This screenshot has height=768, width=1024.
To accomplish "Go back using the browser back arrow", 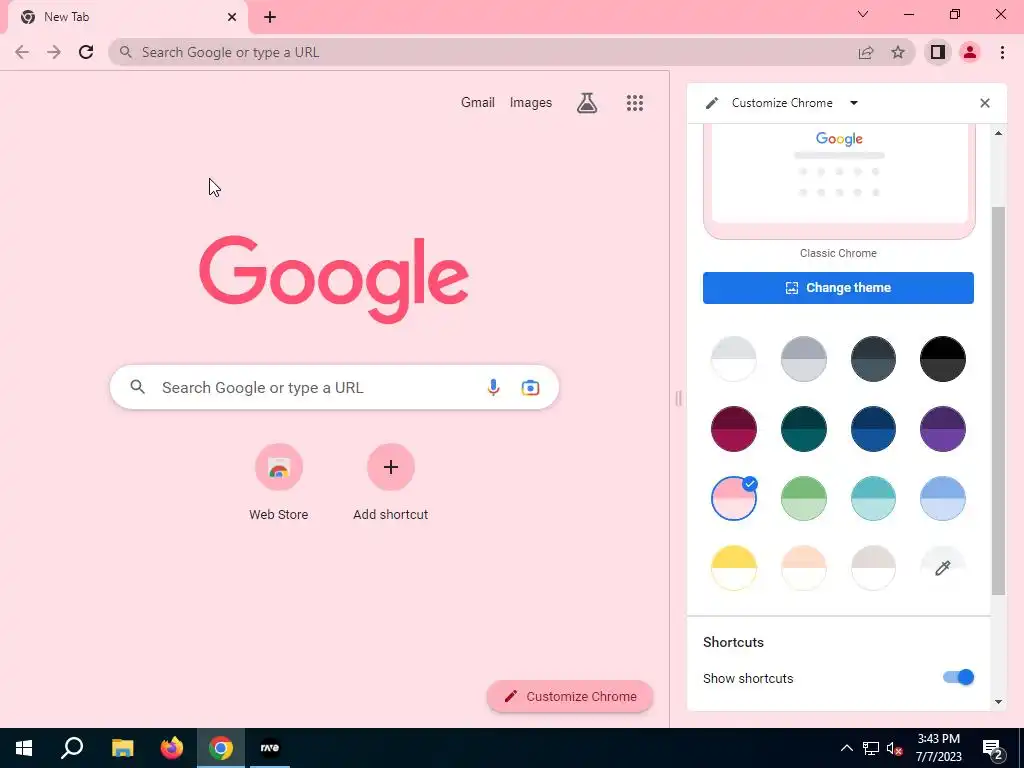I will [x=22, y=52].
